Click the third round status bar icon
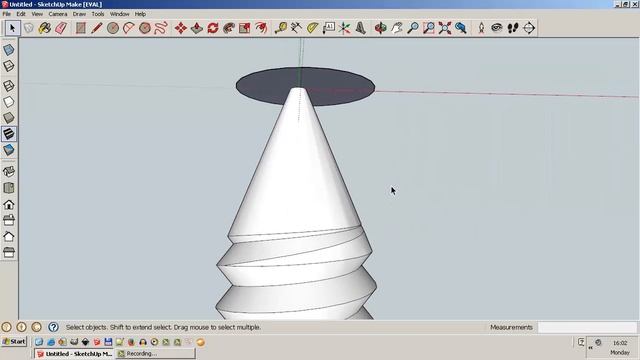640x360 pixels. (x=37, y=327)
